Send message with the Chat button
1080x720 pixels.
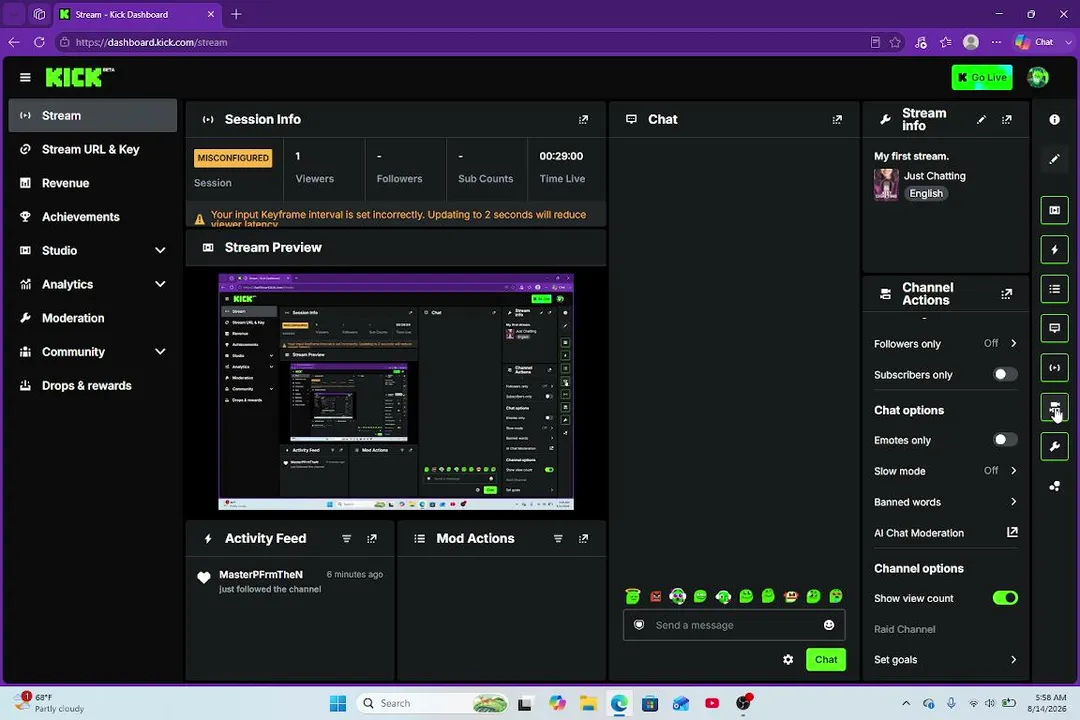click(x=825, y=659)
